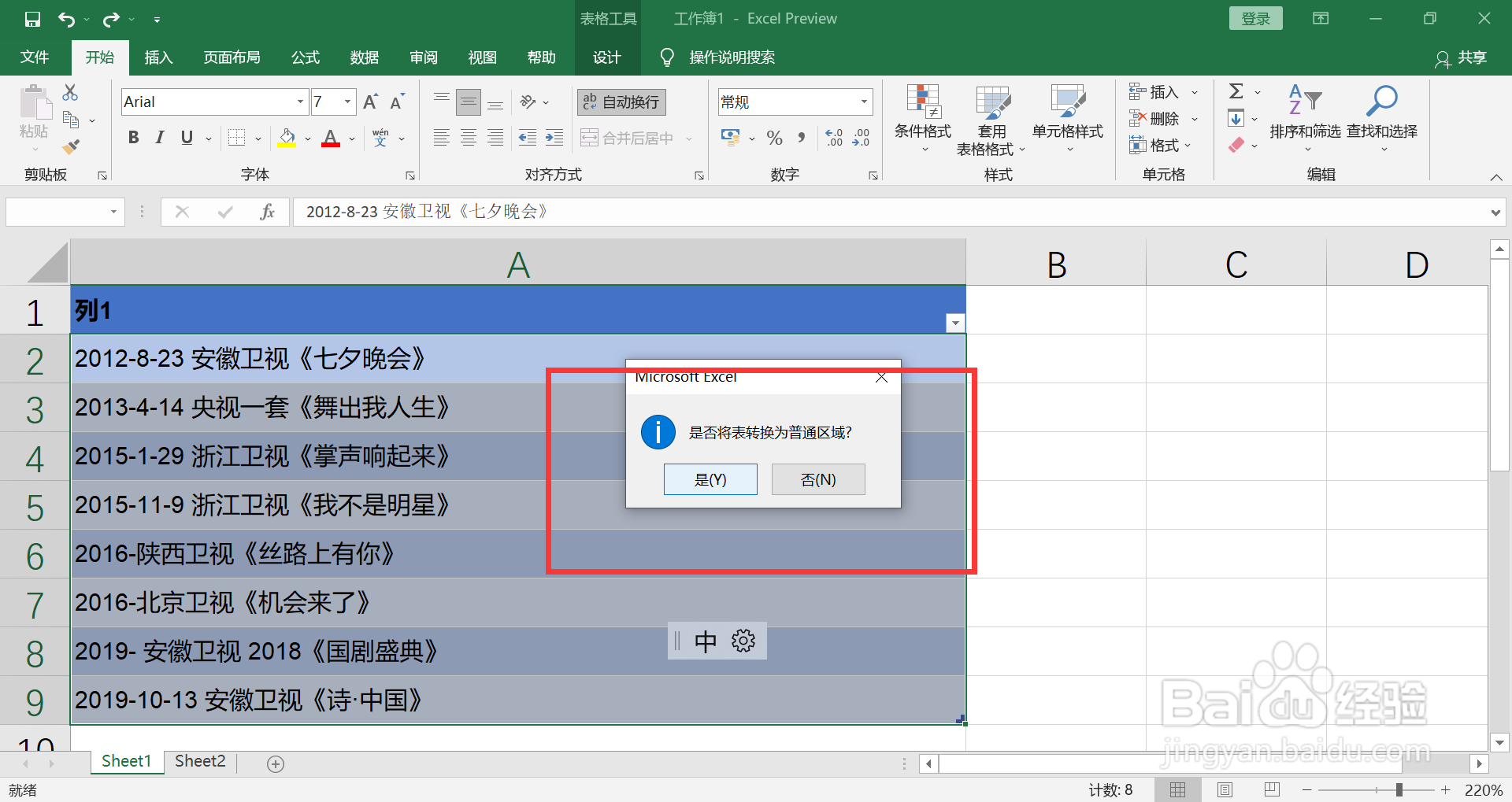Image resolution: width=1512 pixels, height=802 pixels.
Task: Open the font name Arial dropdown
Action: tap(300, 102)
